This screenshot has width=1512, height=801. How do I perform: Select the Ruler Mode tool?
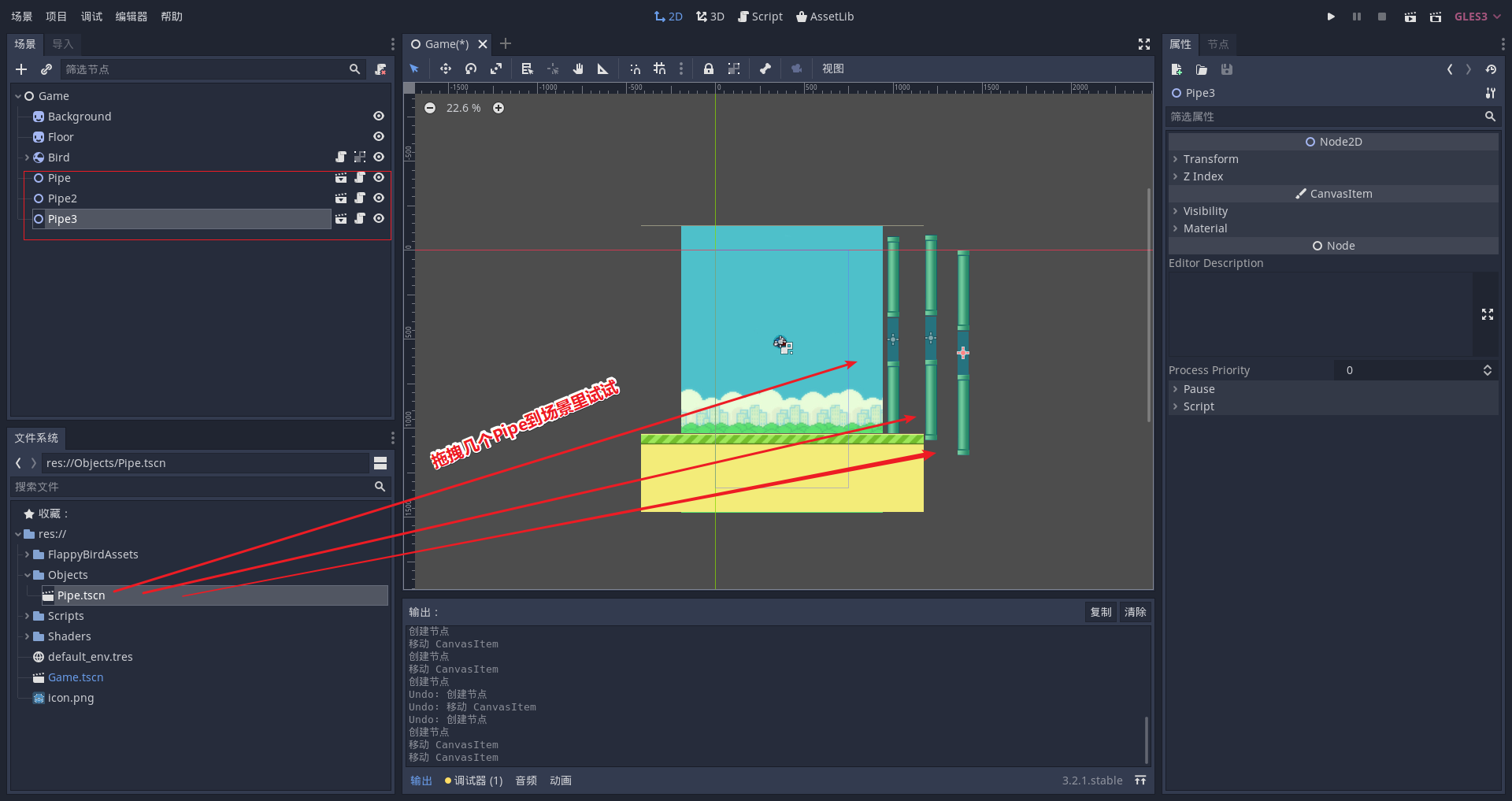pos(603,69)
